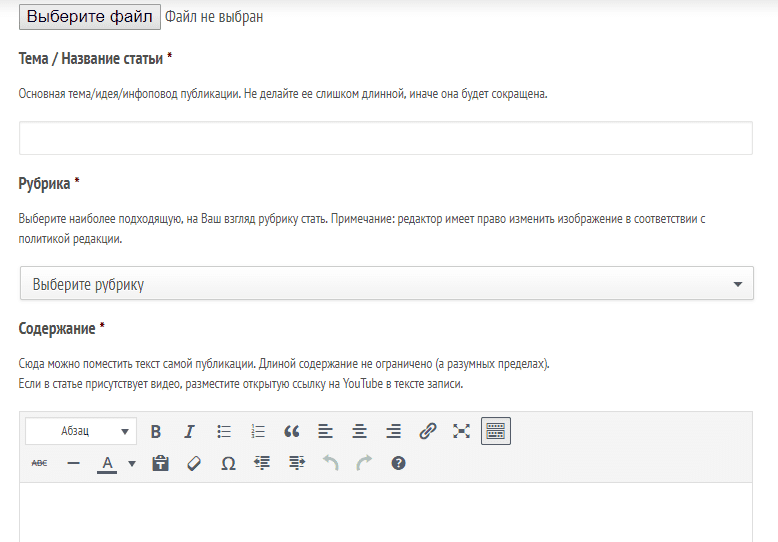The width and height of the screenshot is (778, 542).
Task: Click the clear formatting eraser icon
Action: (x=194, y=463)
